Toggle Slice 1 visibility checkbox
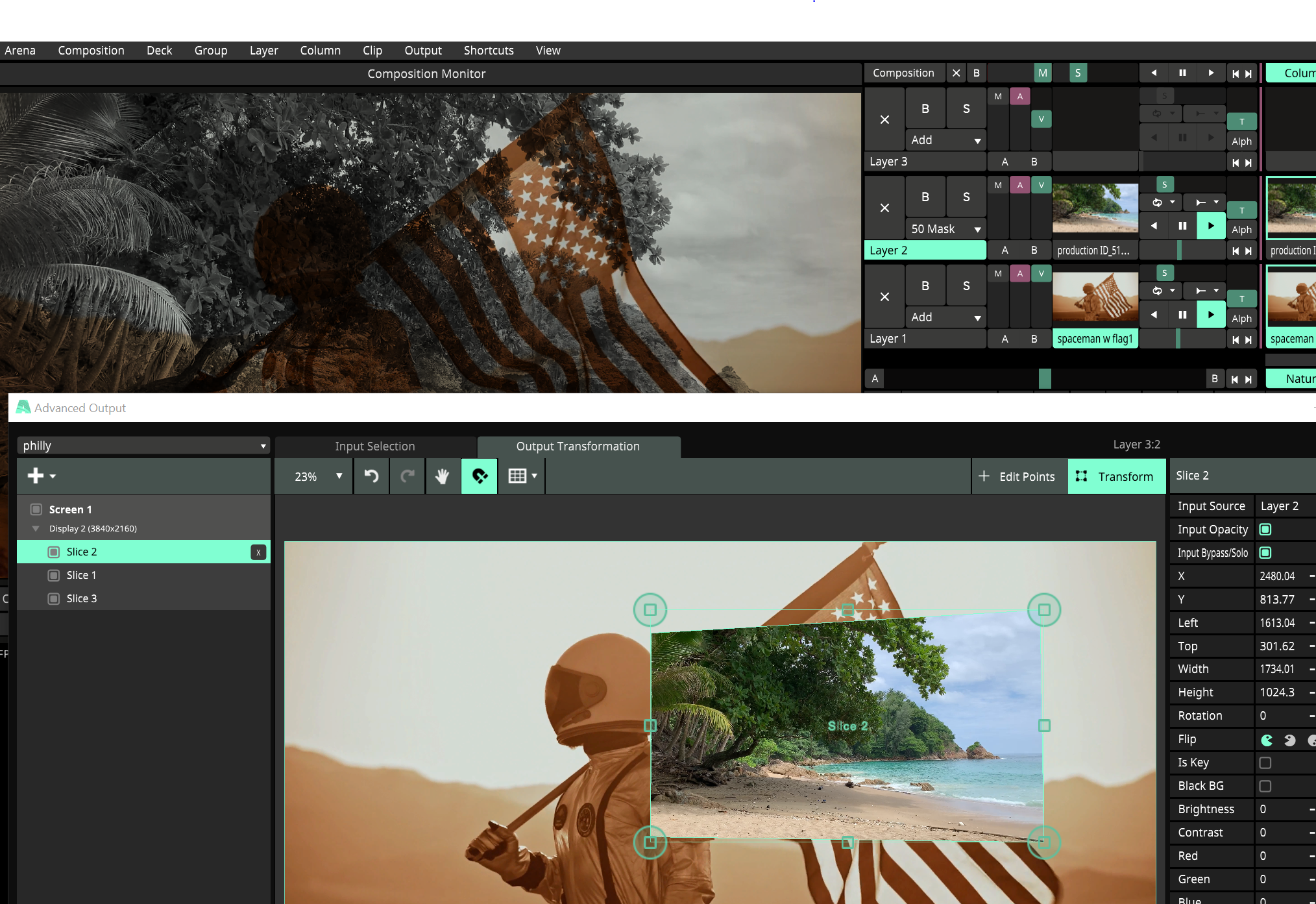The image size is (1316, 904). click(54, 575)
